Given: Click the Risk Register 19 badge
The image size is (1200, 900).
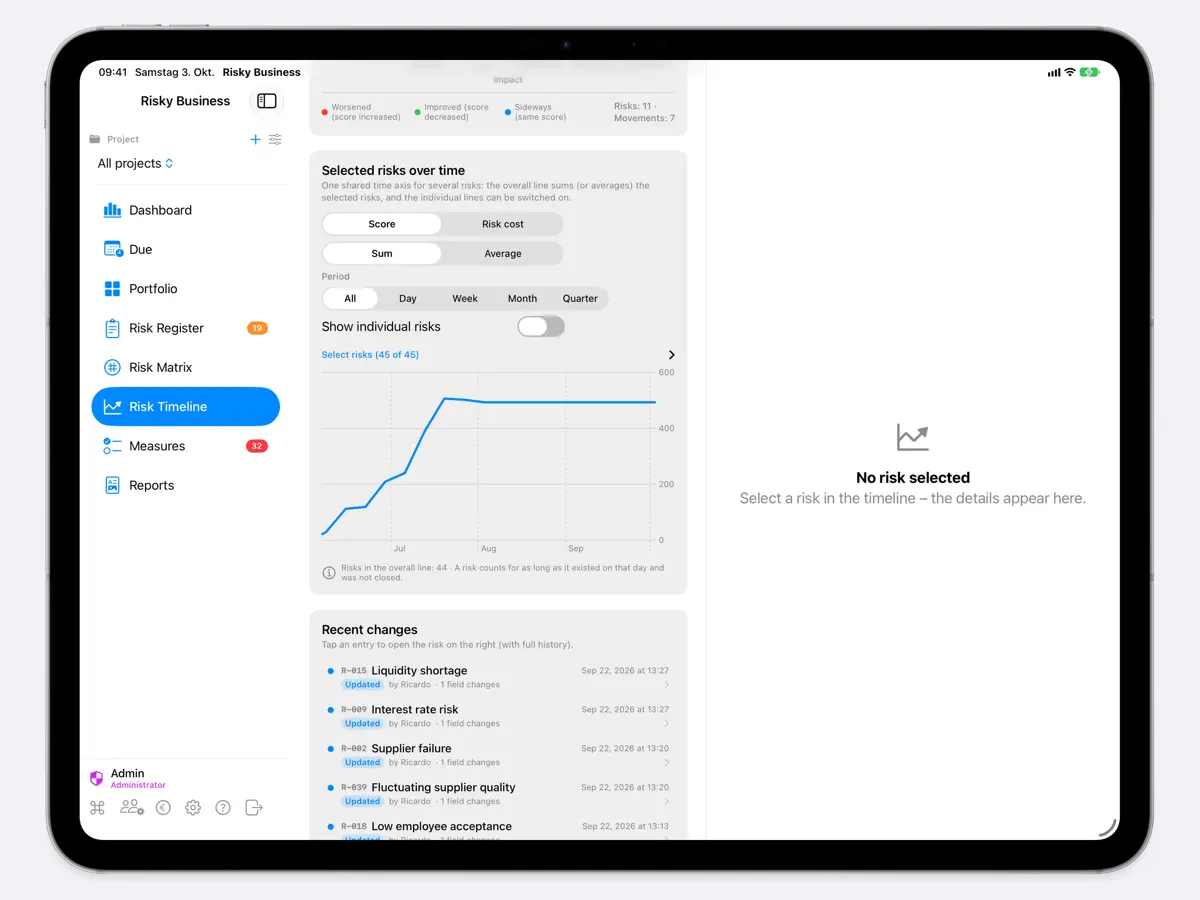Looking at the screenshot, I should (257, 328).
